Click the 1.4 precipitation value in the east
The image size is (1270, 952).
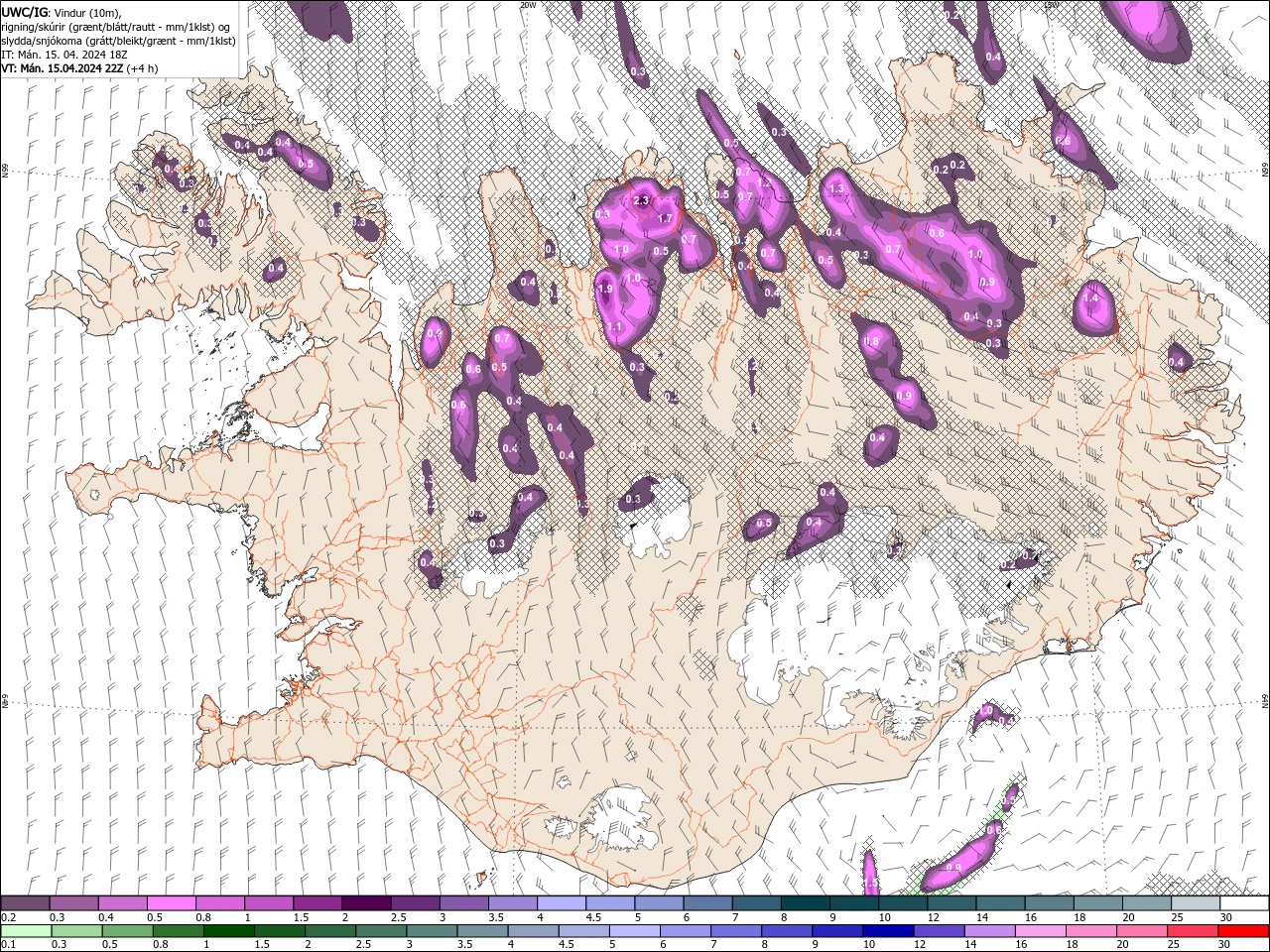tap(1091, 297)
